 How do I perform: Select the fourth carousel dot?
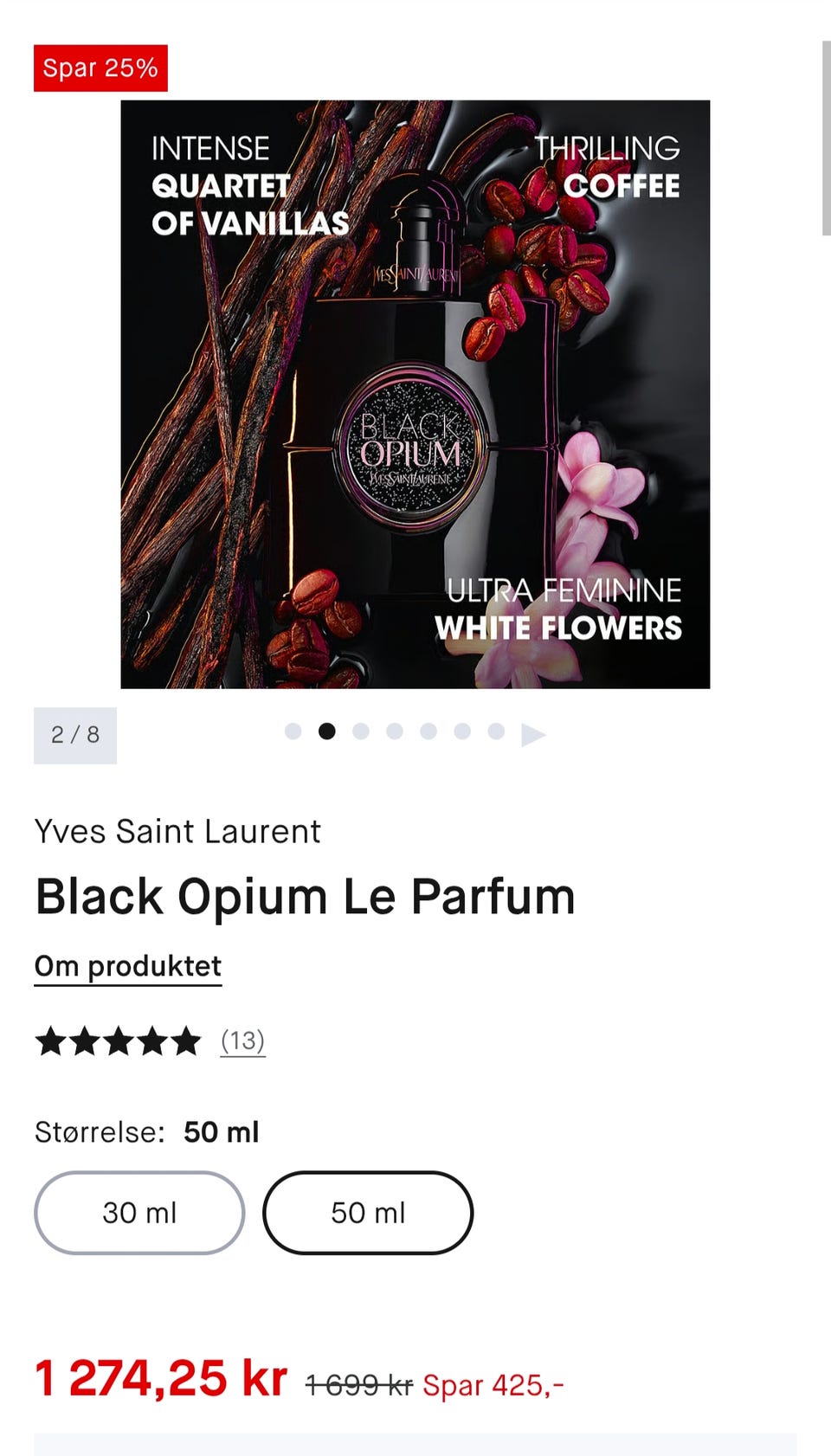(x=394, y=731)
